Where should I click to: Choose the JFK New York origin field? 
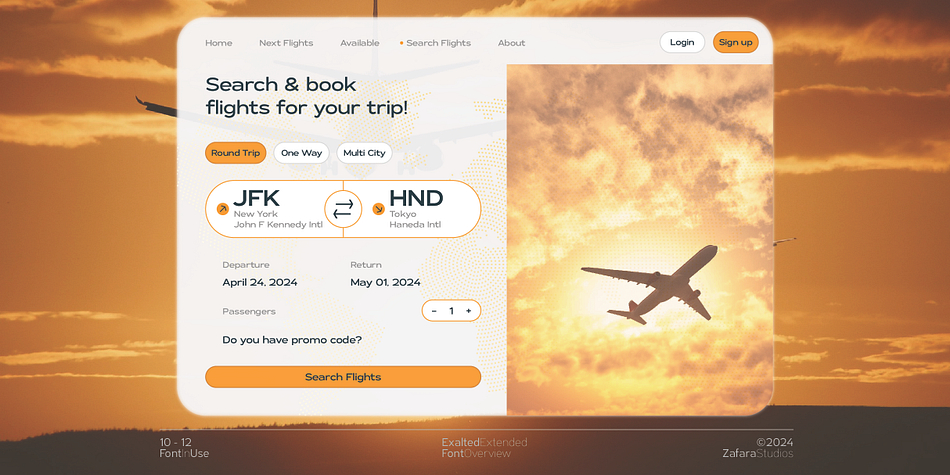click(x=274, y=209)
